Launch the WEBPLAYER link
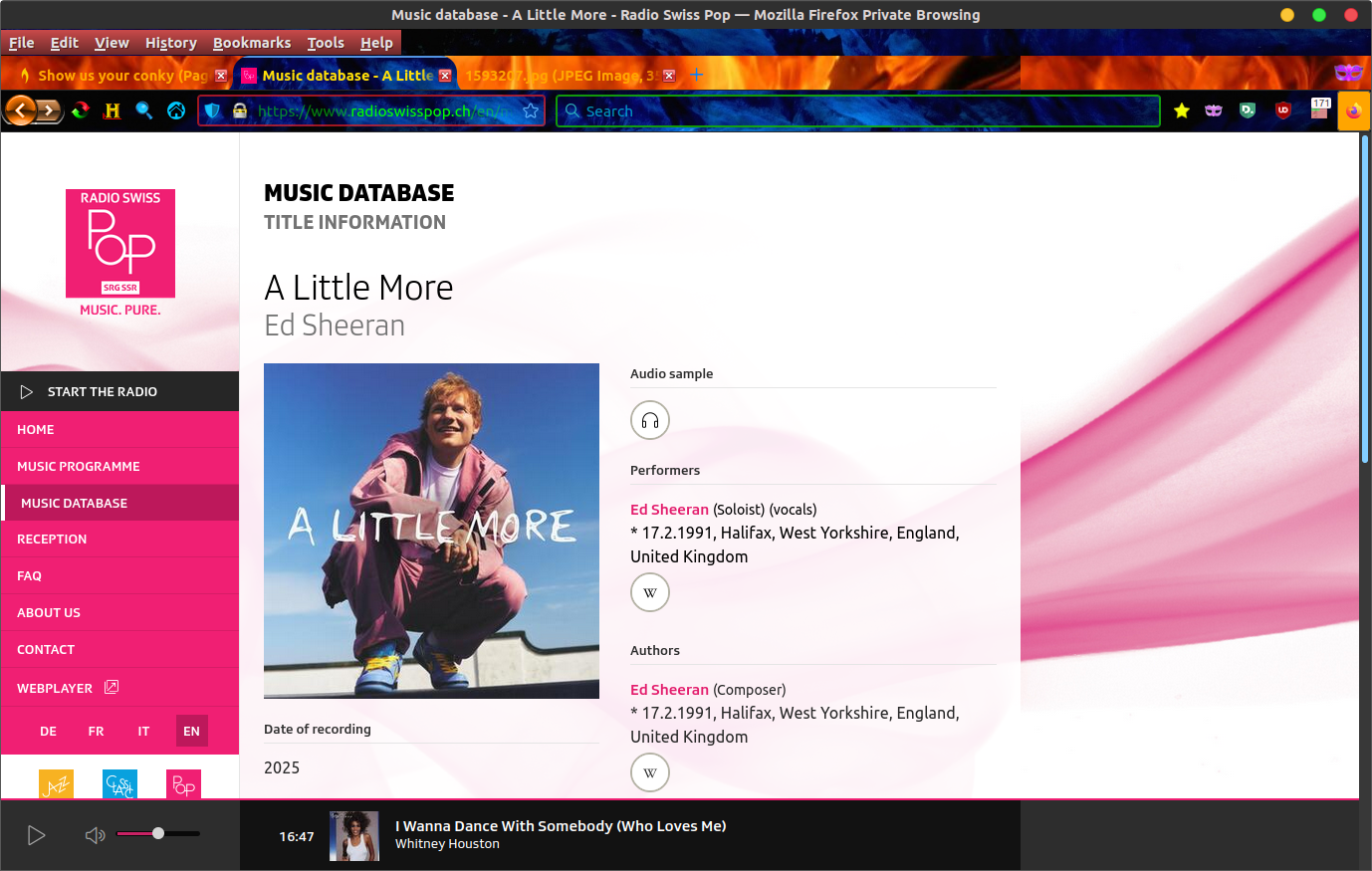 point(119,687)
